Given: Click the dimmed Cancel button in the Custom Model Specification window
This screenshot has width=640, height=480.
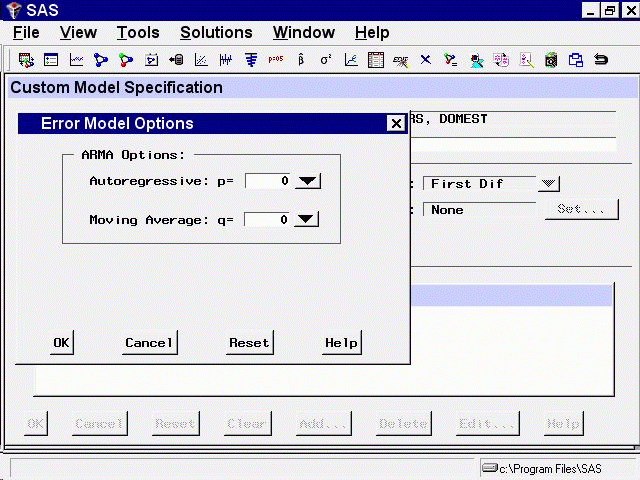Looking at the screenshot, I should click(x=100, y=424).
